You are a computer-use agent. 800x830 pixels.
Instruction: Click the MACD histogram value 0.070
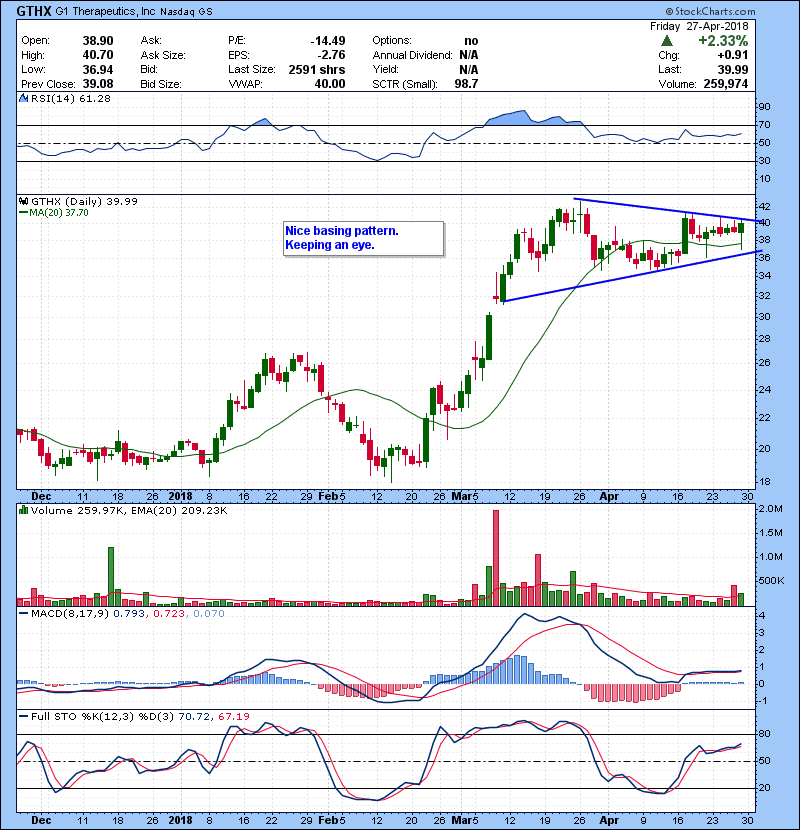(x=209, y=614)
